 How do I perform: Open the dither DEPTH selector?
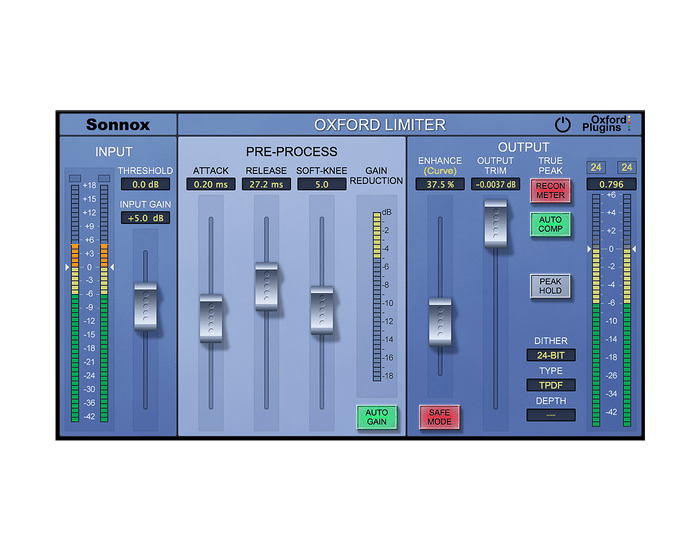(551, 415)
